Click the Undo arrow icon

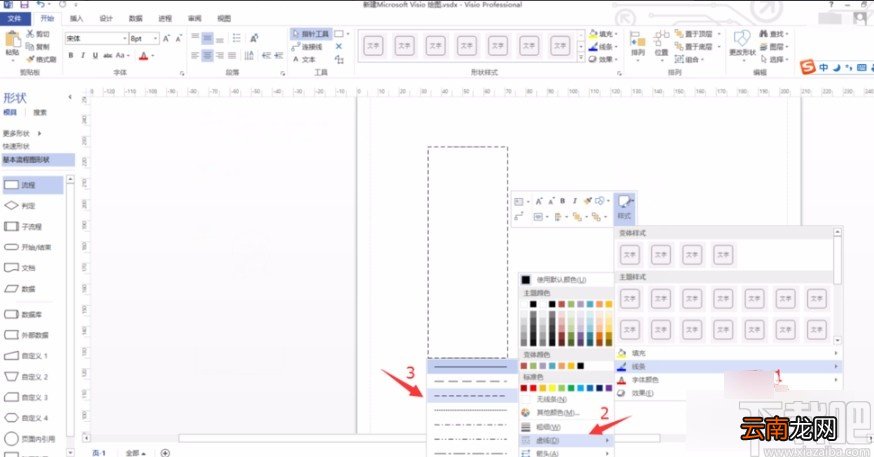point(40,4)
